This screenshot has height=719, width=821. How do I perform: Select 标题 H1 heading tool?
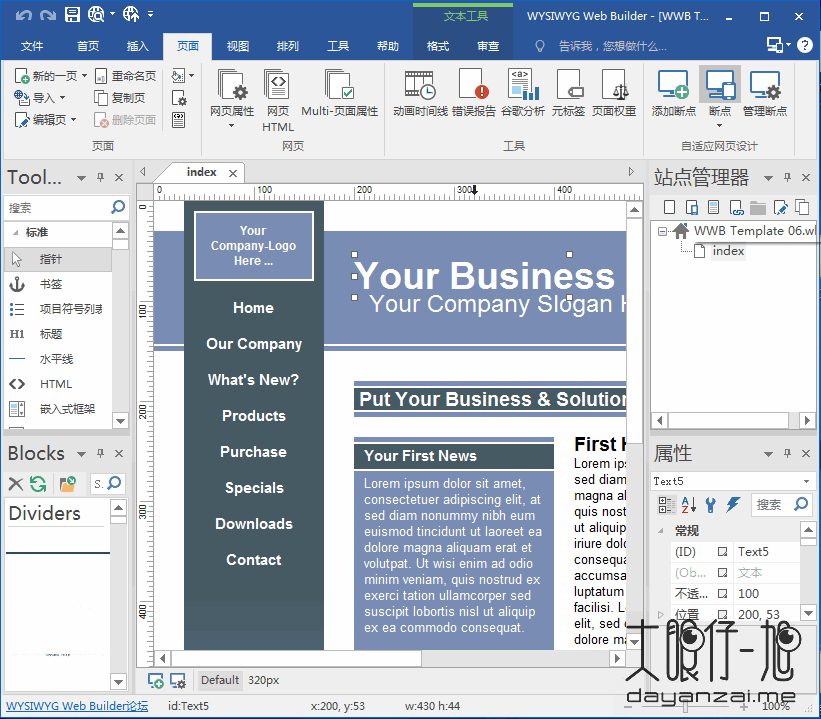tap(58, 334)
